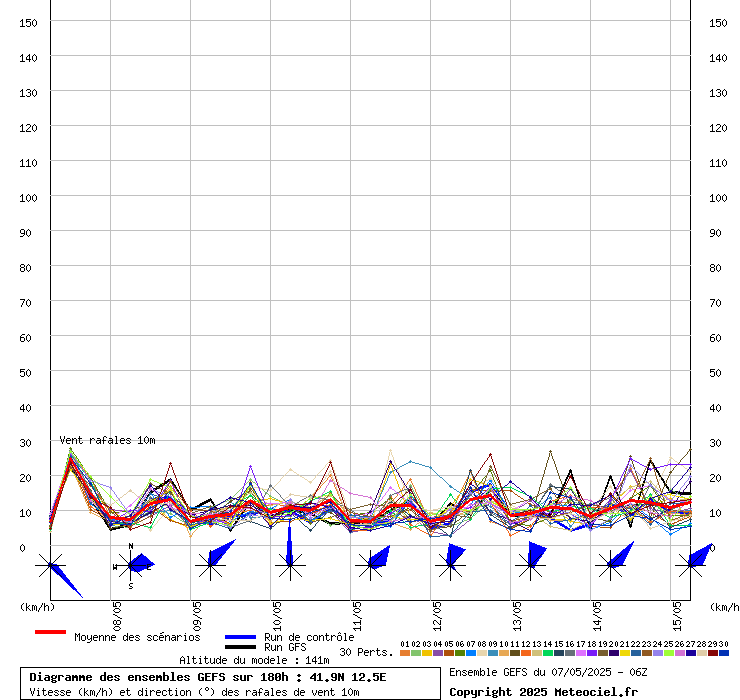Click the '30 Perts.' label
740x700 pixels.
tap(366, 652)
